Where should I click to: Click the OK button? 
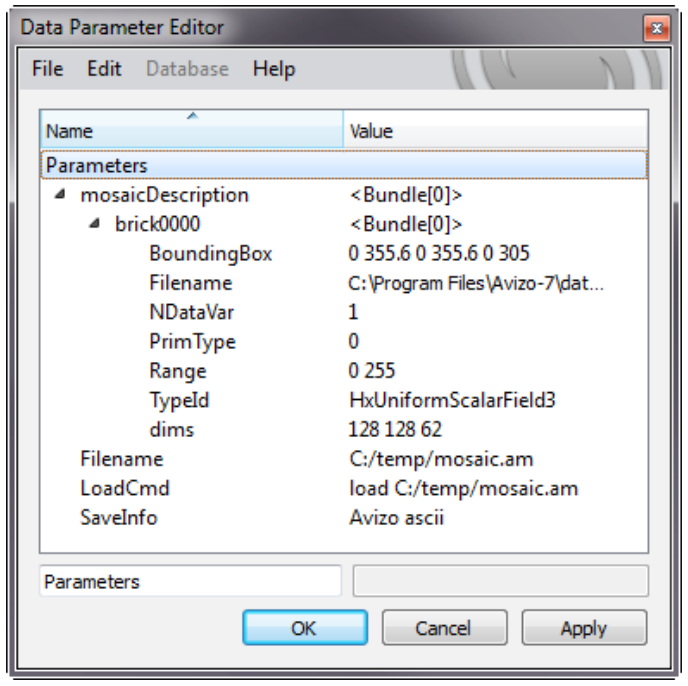305,628
